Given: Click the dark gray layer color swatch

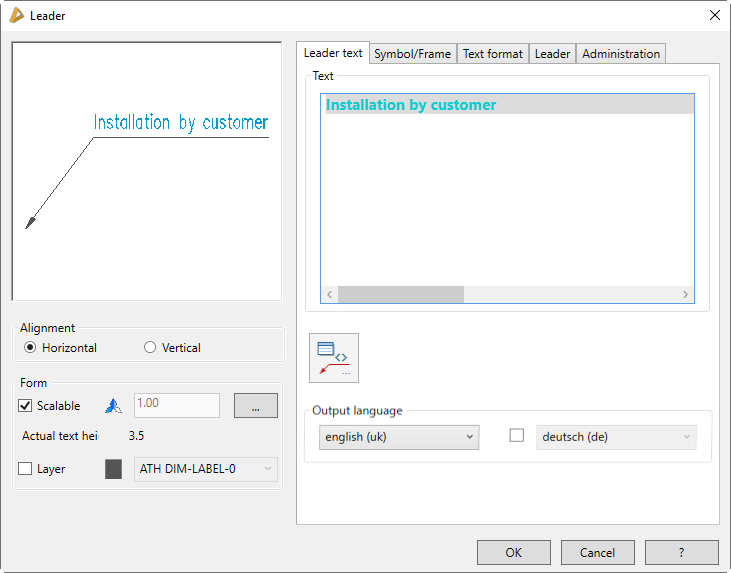Looking at the screenshot, I should coord(113,469).
